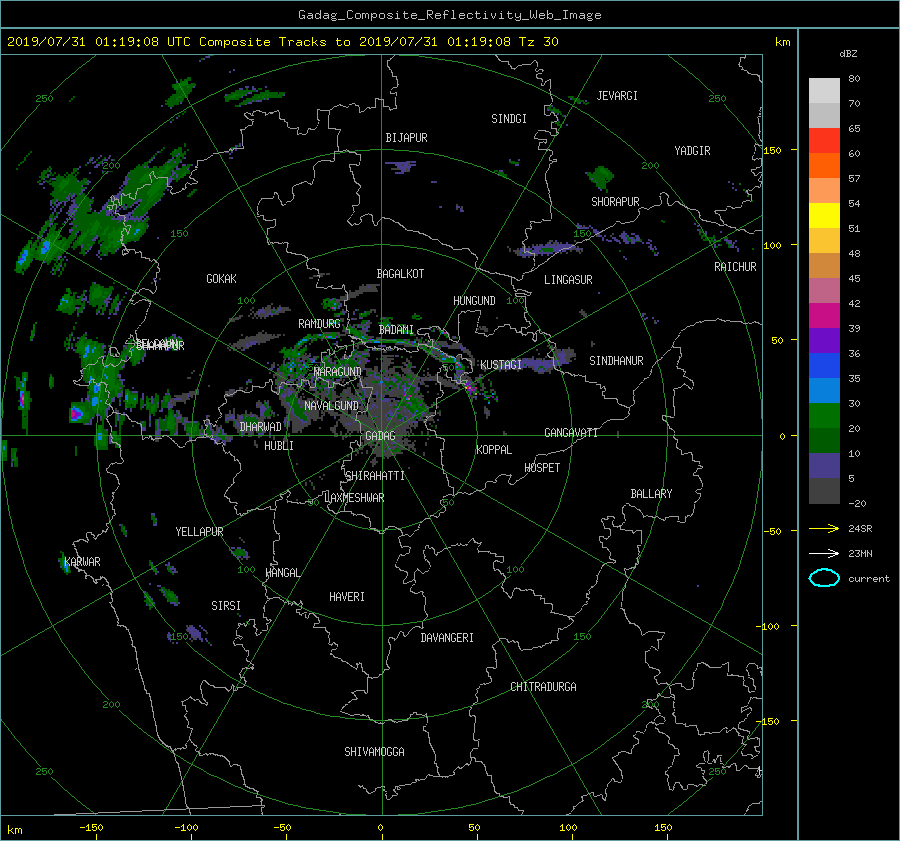This screenshot has width=900, height=841.
Task: Click the YADGIR place label
Action: click(x=692, y=151)
